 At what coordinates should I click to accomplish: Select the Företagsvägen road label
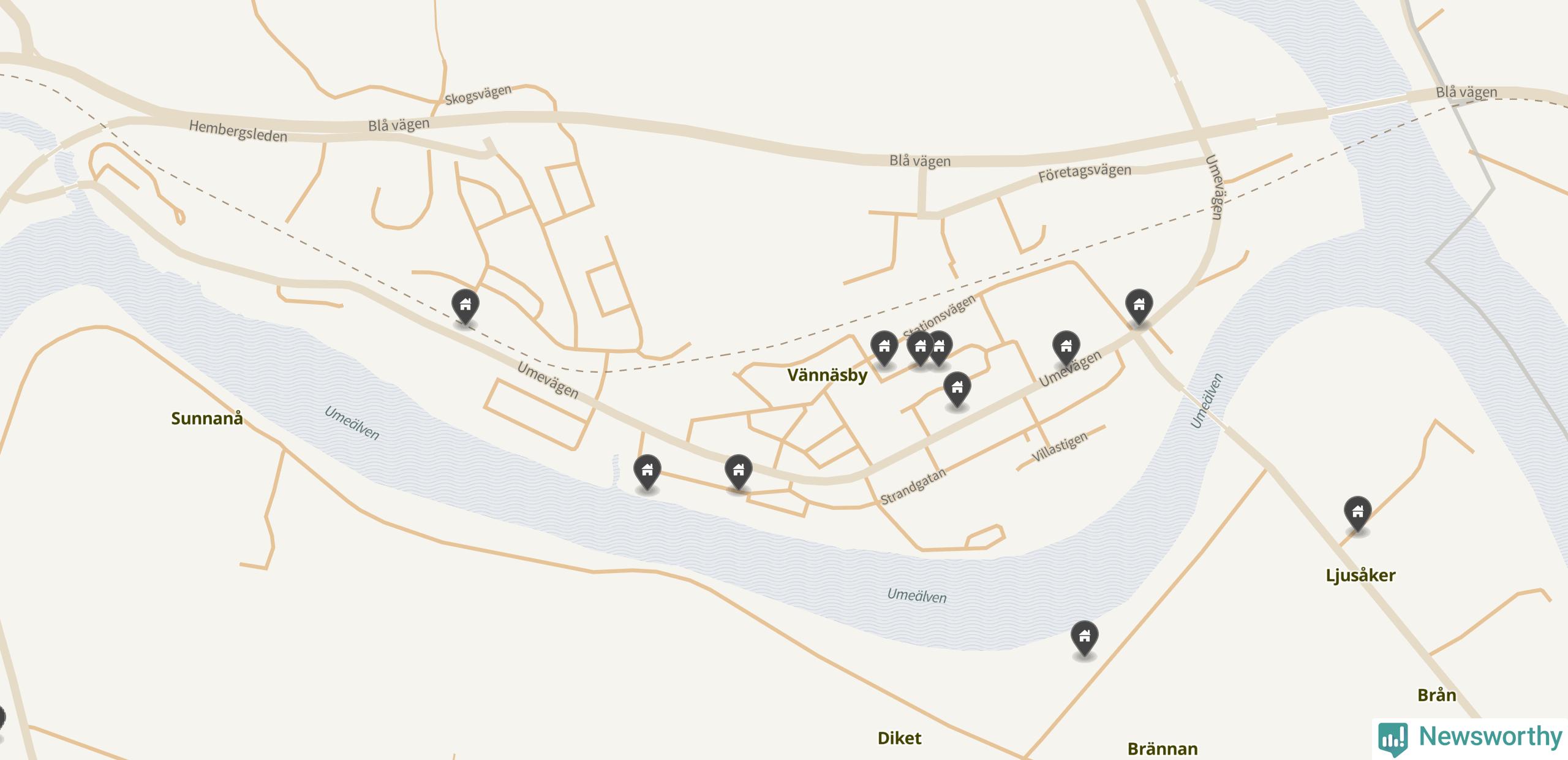click(1084, 173)
